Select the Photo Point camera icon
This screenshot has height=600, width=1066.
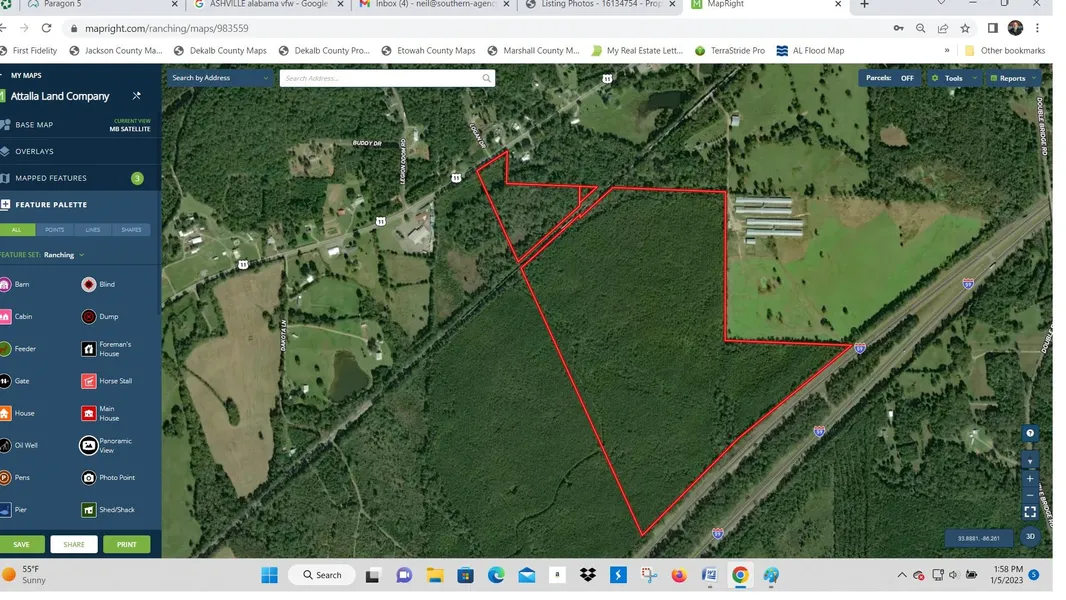coord(89,478)
